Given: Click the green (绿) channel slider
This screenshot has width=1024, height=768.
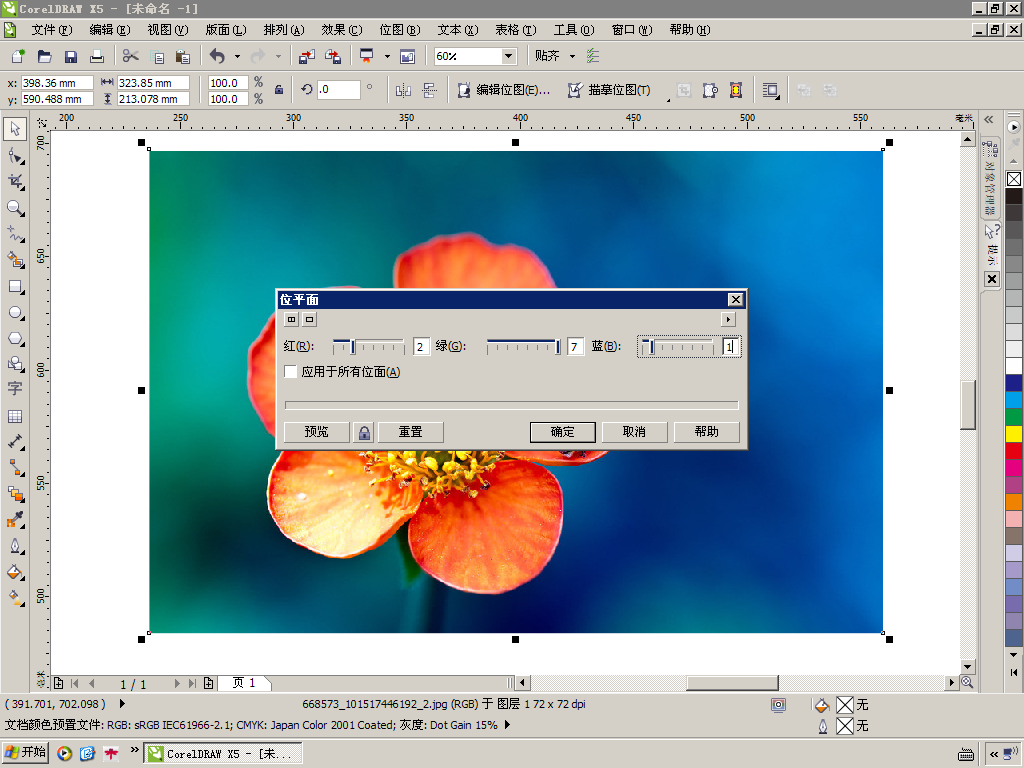Looking at the screenshot, I should click(522, 347).
